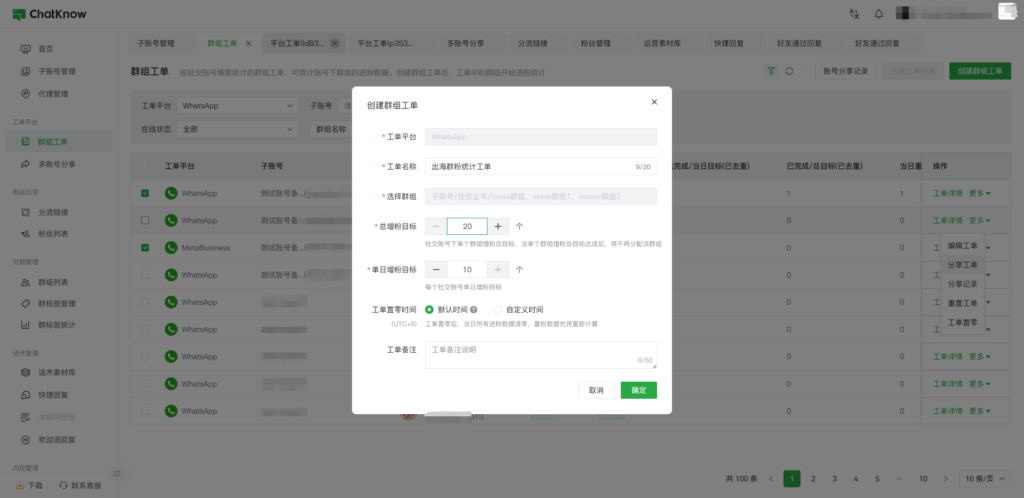Click the 工单备注 textarea
This screenshot has height=498, width=1024.
541,355
